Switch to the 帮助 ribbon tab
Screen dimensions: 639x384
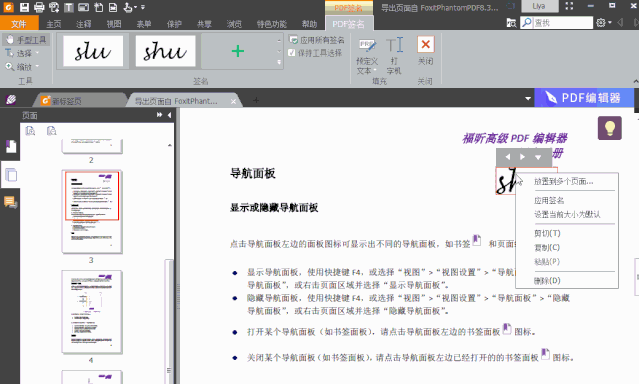click(309, 24)
